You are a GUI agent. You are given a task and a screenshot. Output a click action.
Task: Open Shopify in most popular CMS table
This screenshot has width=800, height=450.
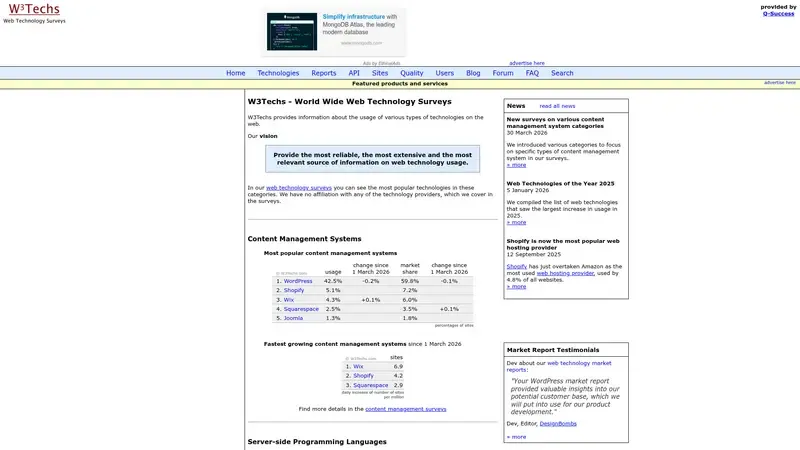[x=294, y=290]
